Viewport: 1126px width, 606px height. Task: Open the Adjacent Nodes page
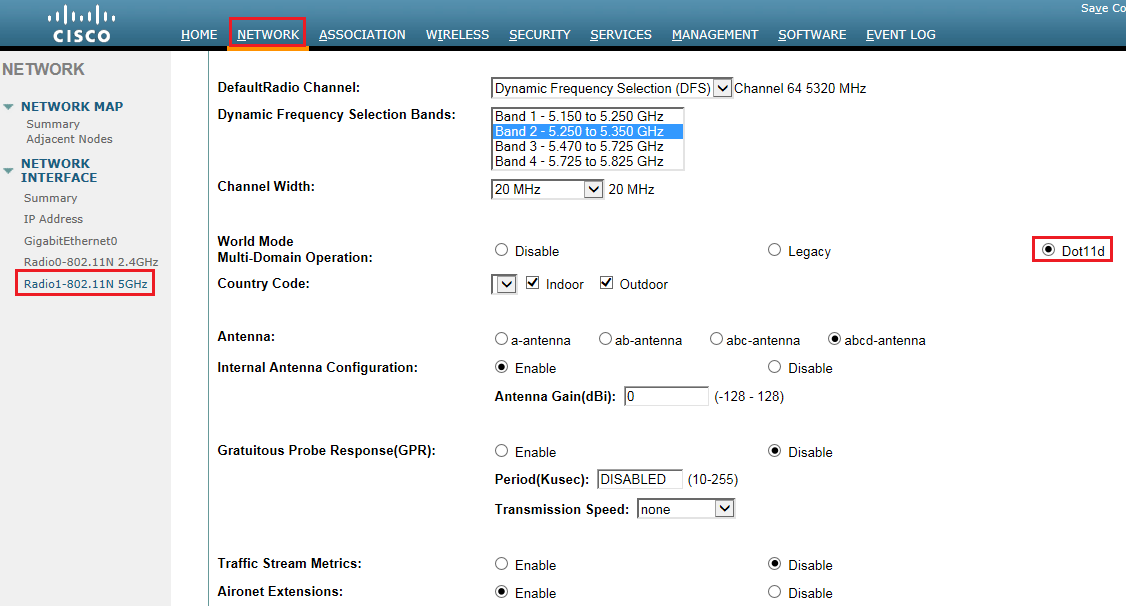(70, 139)
